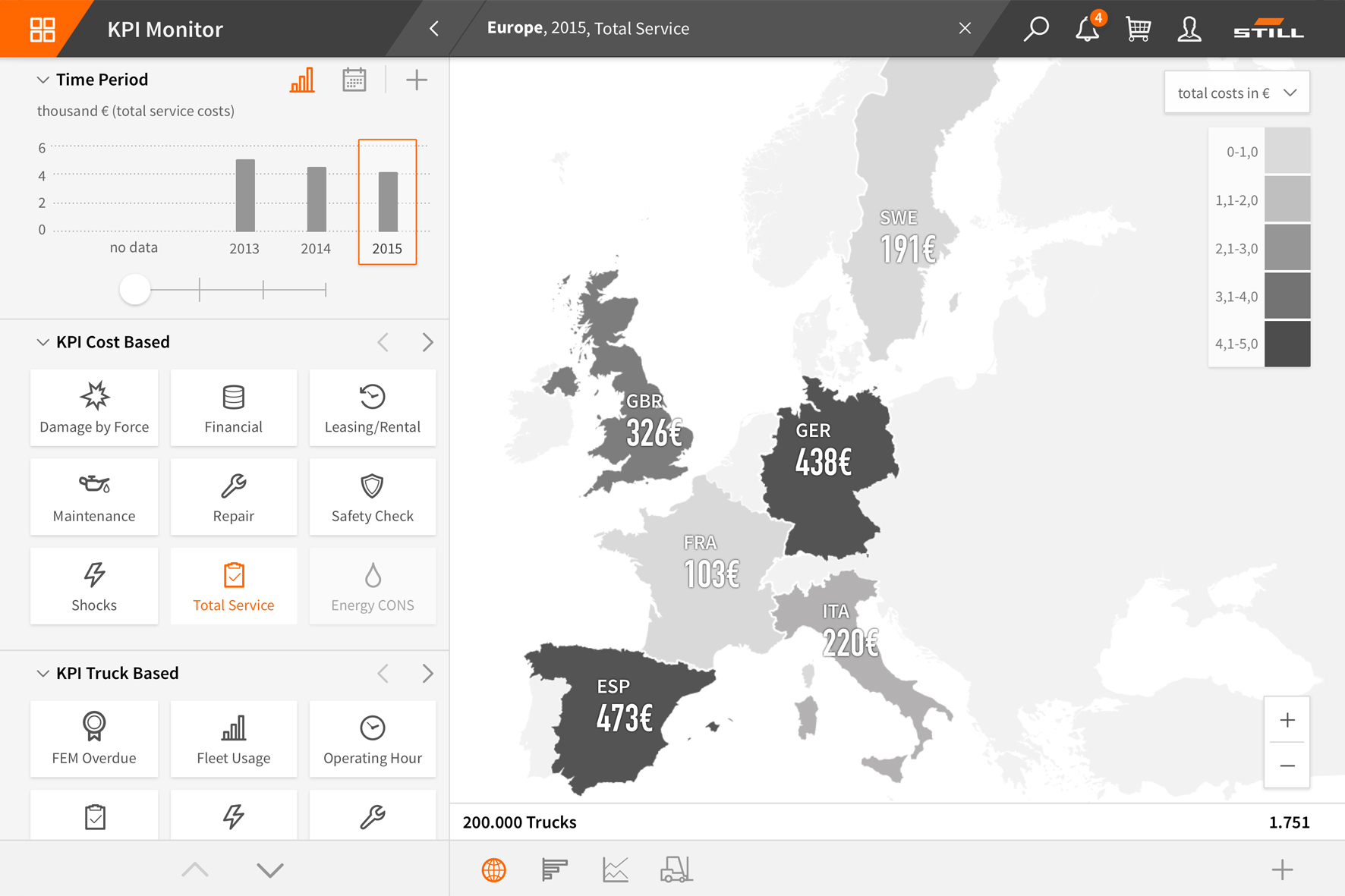Screen dimensions: 1345x896
Task: Zoom in on the map
Action: [x=1287, y=720]
